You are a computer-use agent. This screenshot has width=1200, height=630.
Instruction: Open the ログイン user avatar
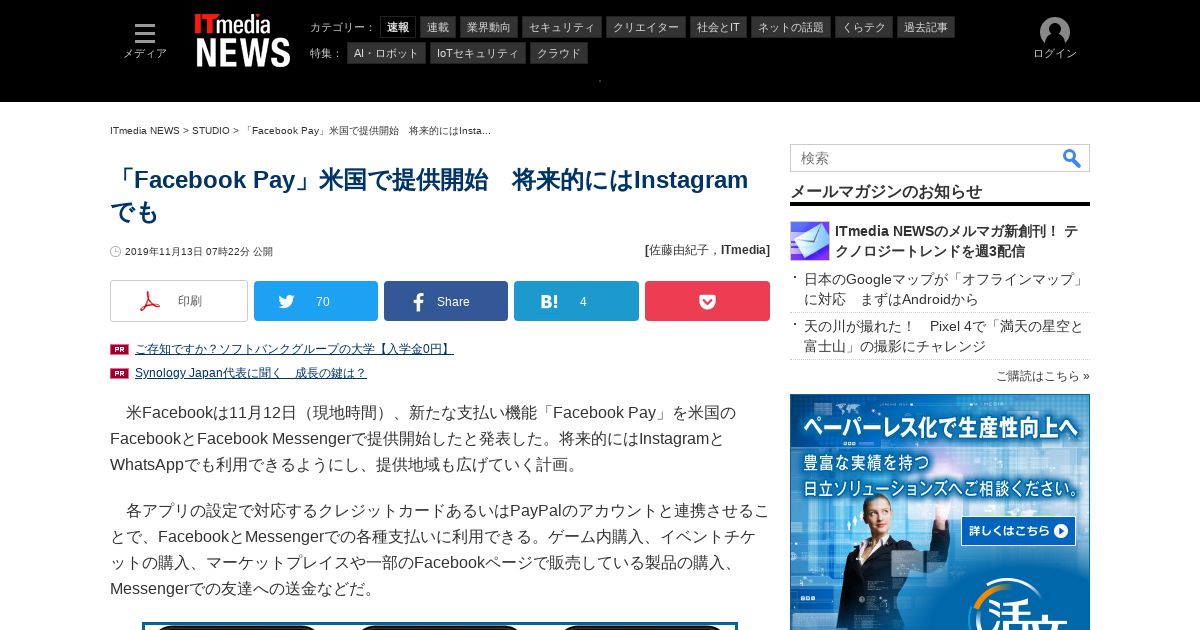1055,39
